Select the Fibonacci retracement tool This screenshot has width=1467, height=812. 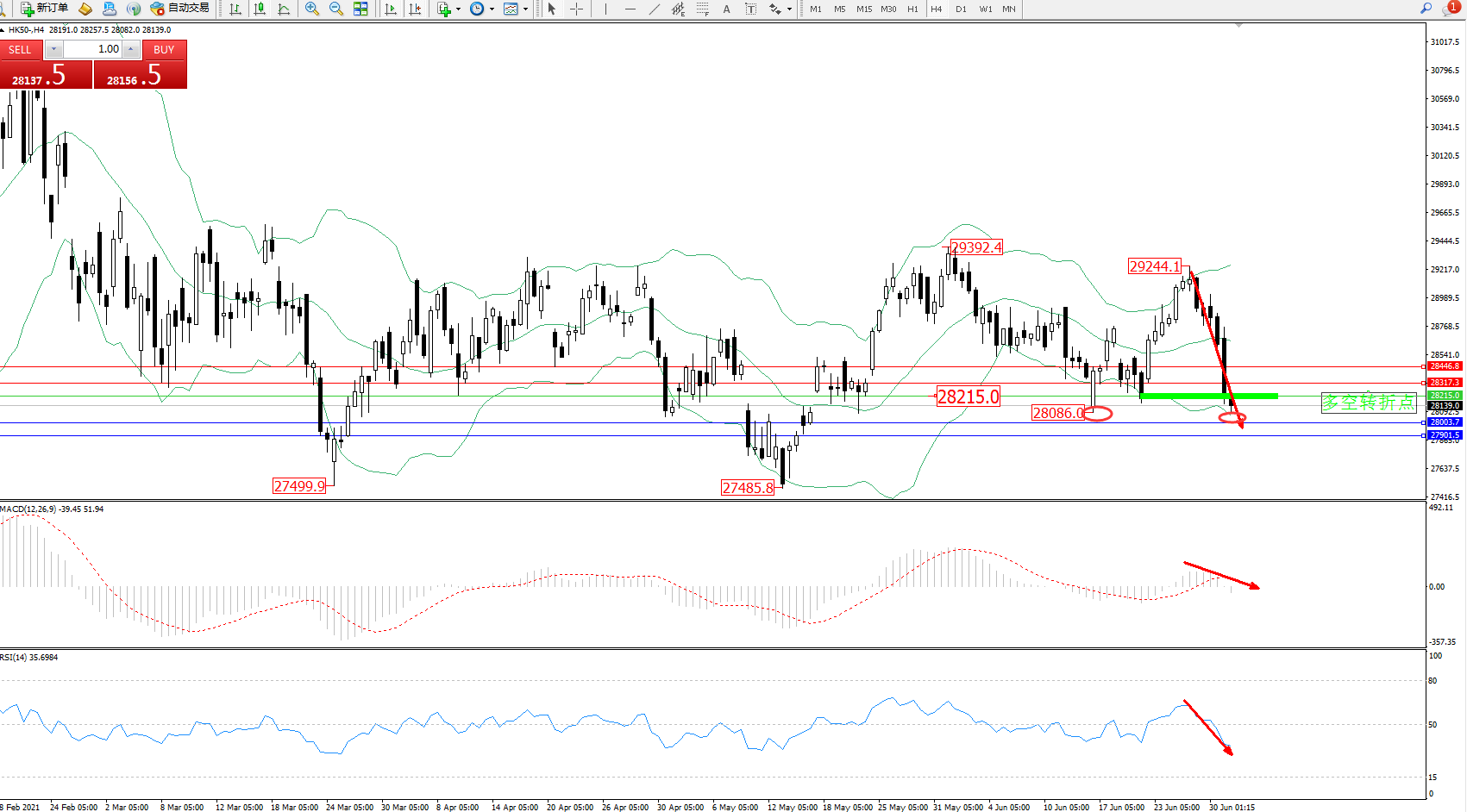[x=703, y=9]
